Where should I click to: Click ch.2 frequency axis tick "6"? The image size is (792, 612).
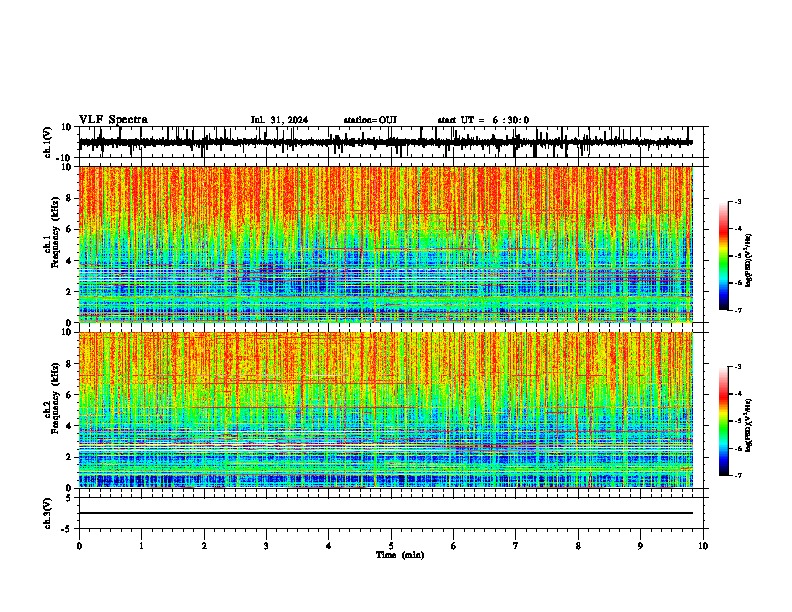click(x=70, y=395)
